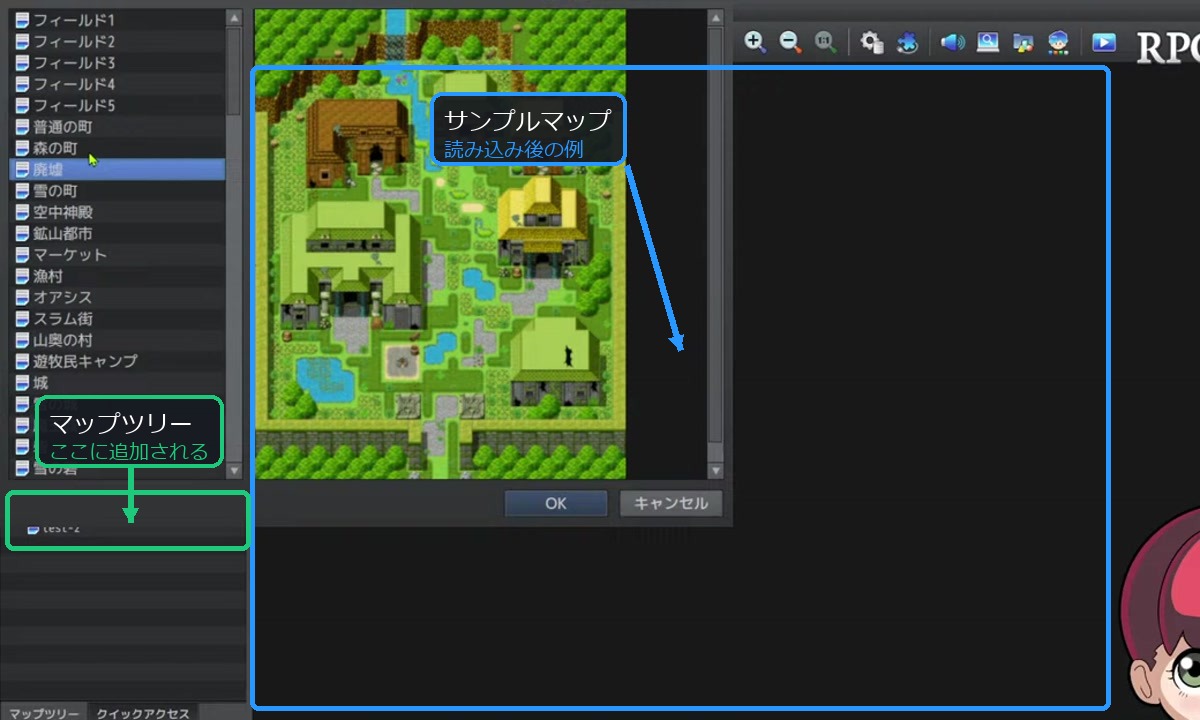Screen dimensions: 1200x720
Task: Select sample map フィールド2
Action: tap(117, 41)
